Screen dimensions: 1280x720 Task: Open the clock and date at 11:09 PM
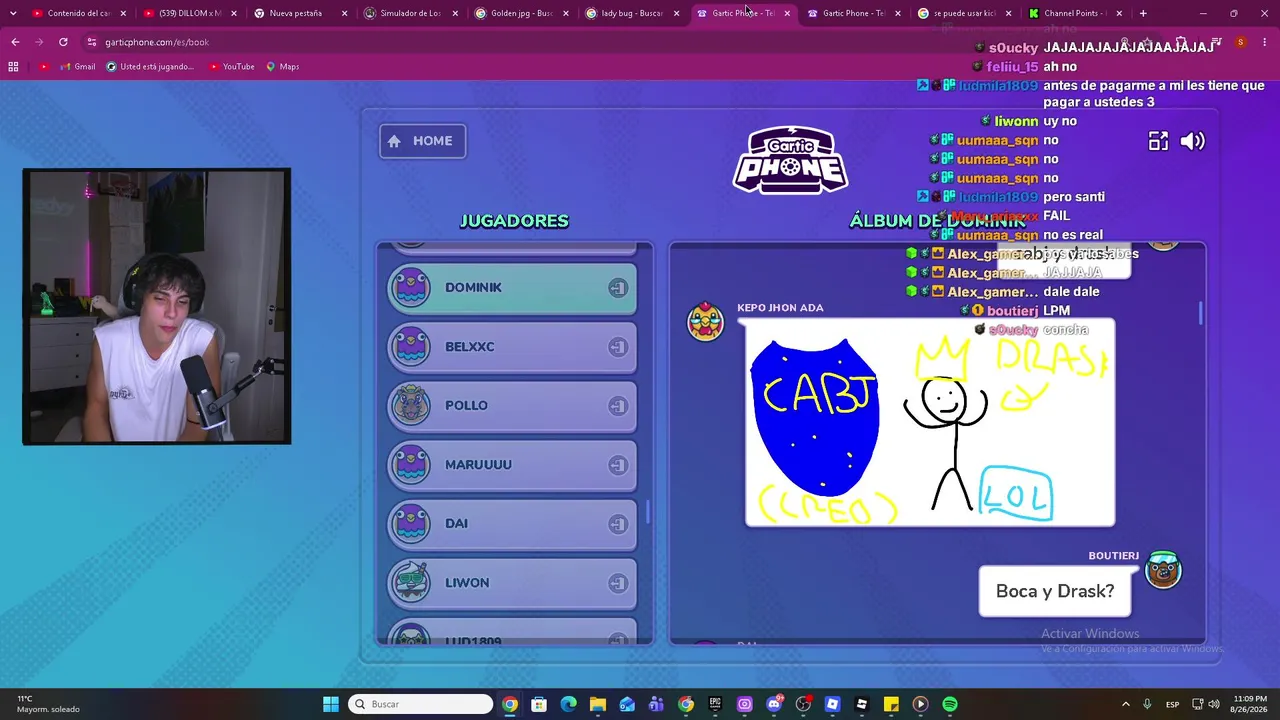click(x=1250, y=704)
